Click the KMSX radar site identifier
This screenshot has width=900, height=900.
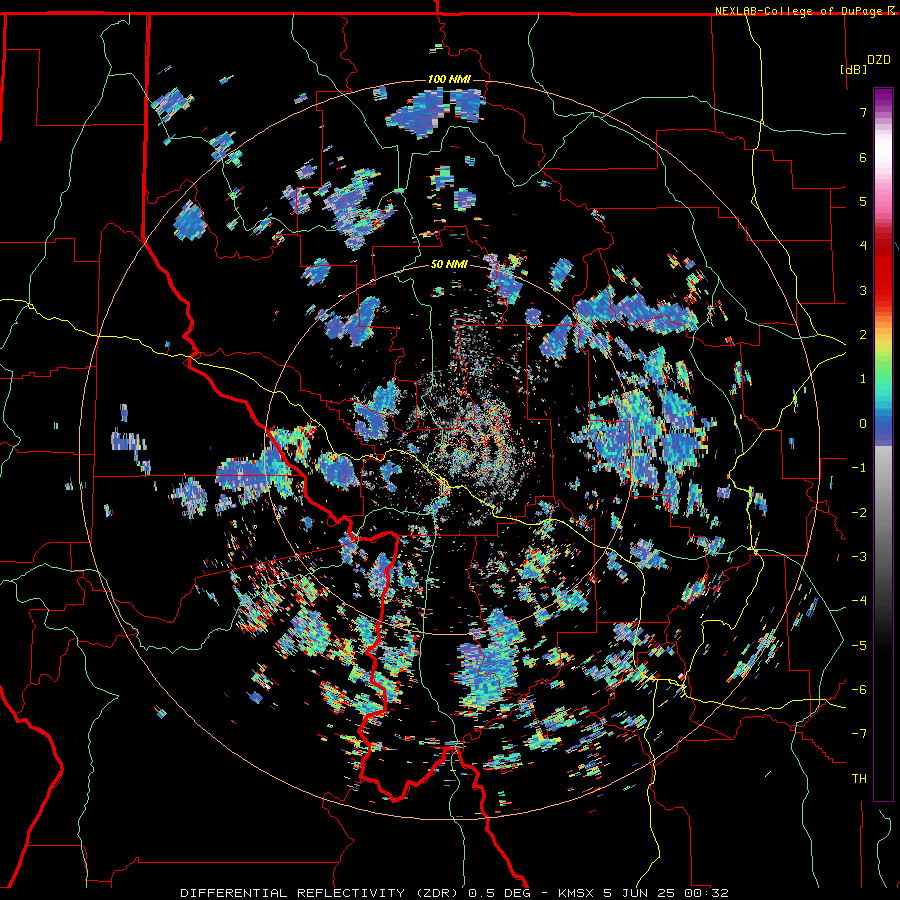pyautogui.click(x=577, y=893)
